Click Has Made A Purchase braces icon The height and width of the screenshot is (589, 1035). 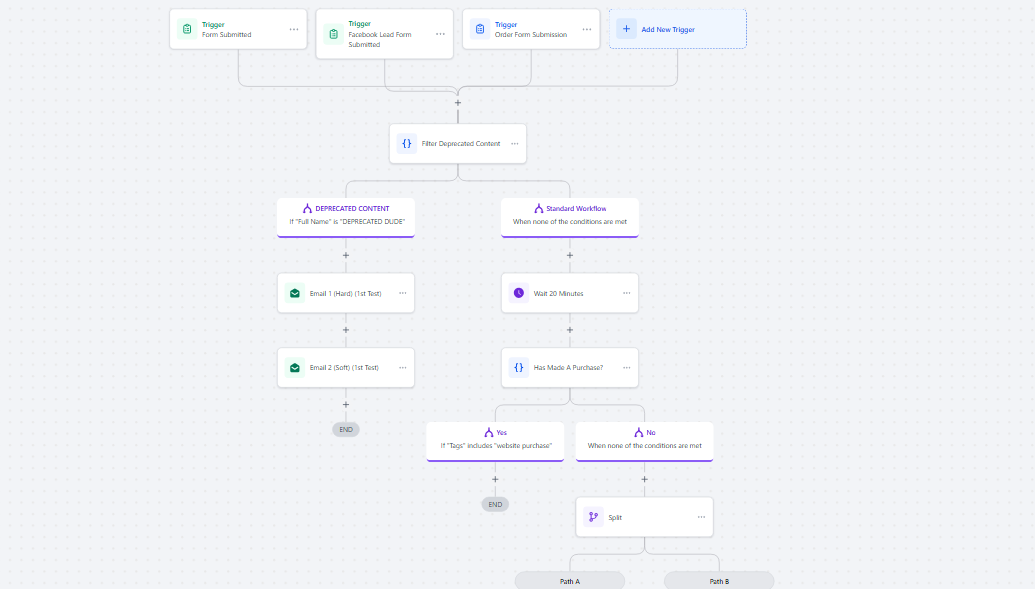point(519,368)
